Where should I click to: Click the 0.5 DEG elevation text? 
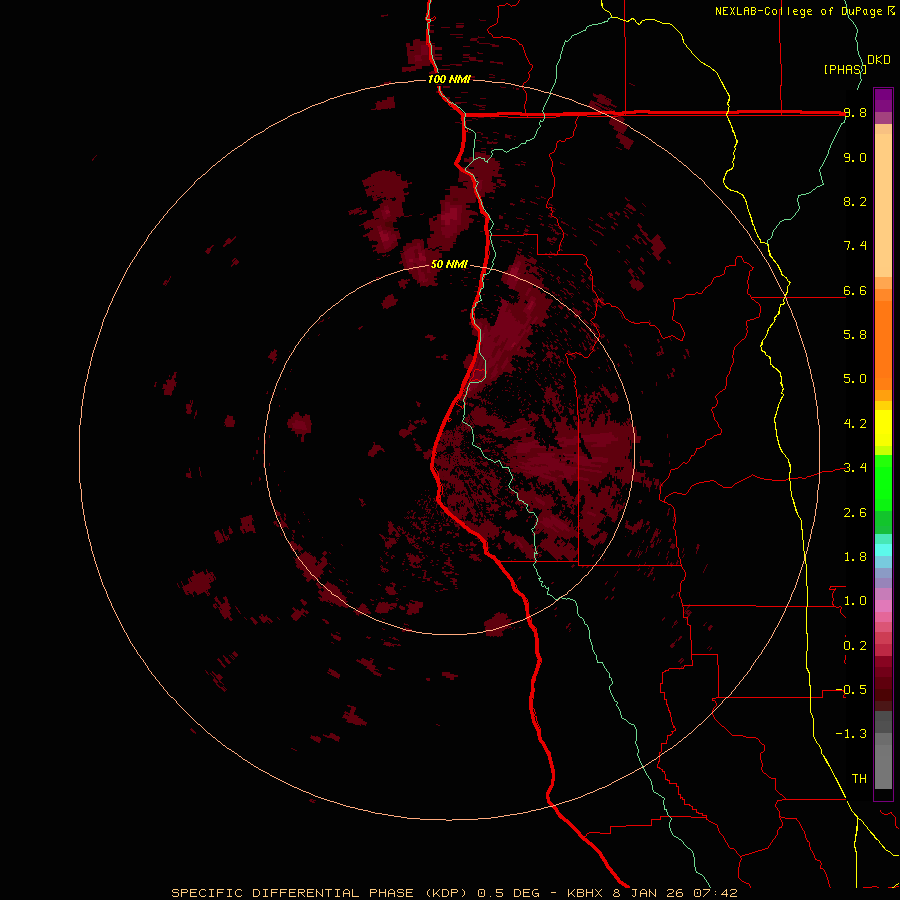pos(509,893)
